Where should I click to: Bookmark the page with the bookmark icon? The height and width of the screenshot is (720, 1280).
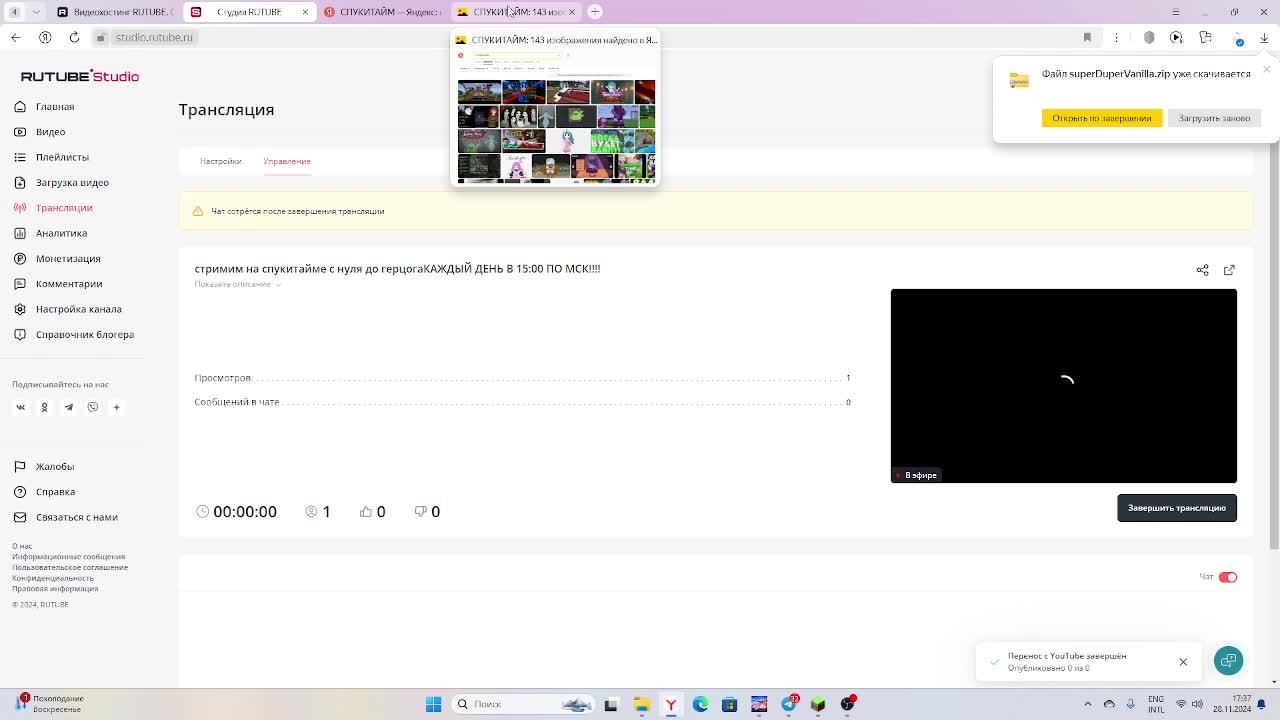1087,37
